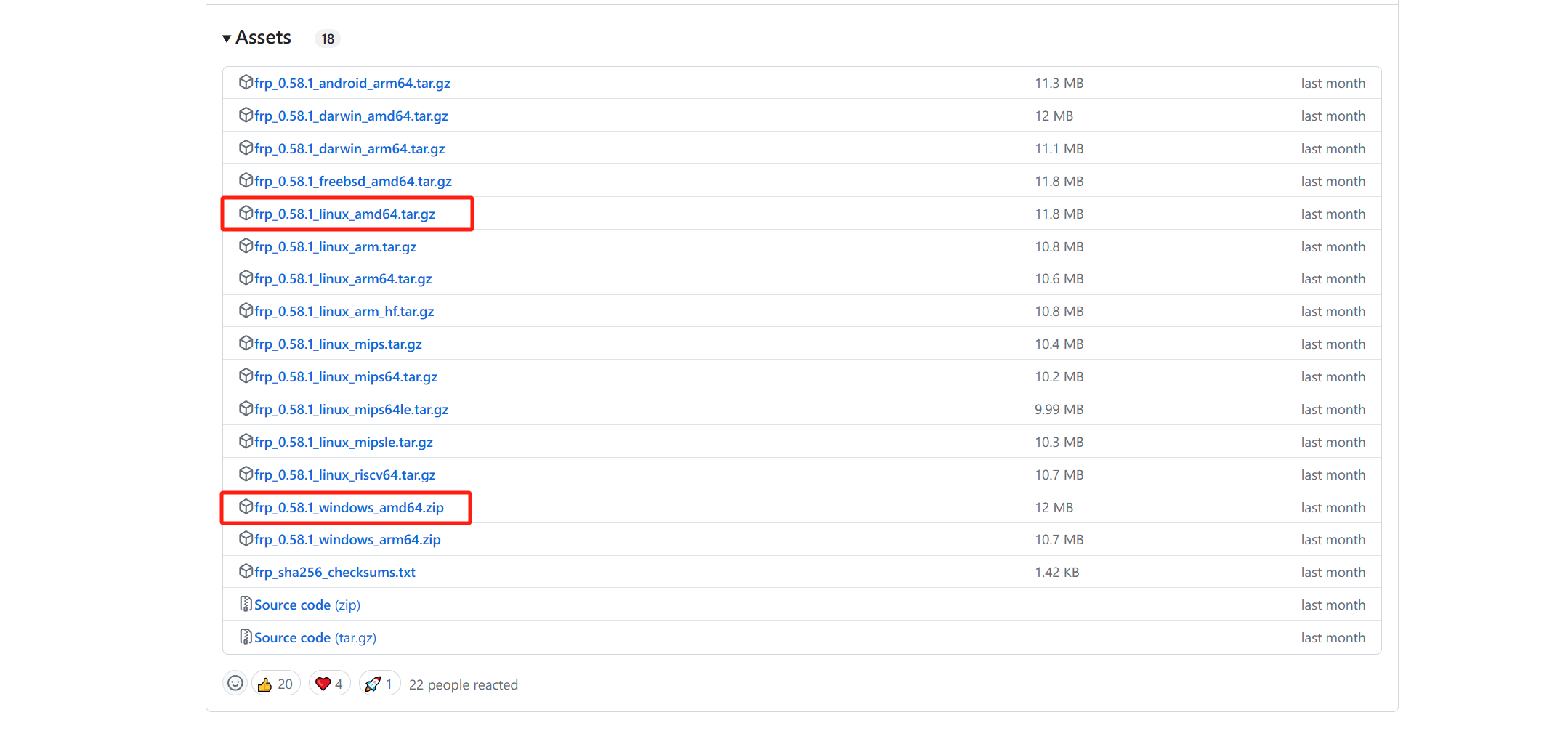Toggle the heart reaction
This screenshot has width=1568, height=731.
pos(329,684)
